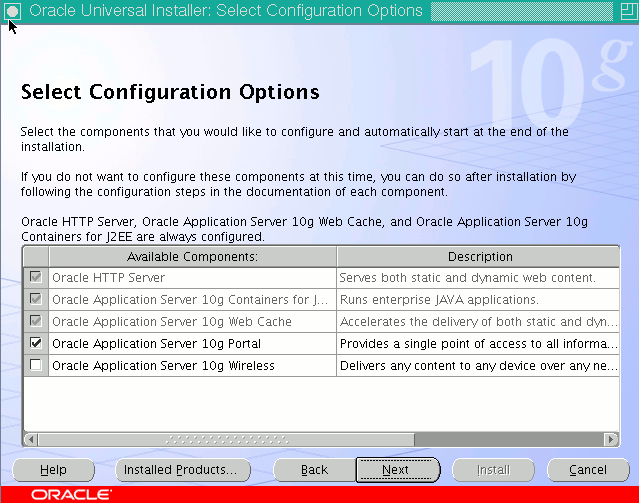This screenshot has width=639, height=503.
Task: Click Next to continue installation
Action: [x=398, y=470]
